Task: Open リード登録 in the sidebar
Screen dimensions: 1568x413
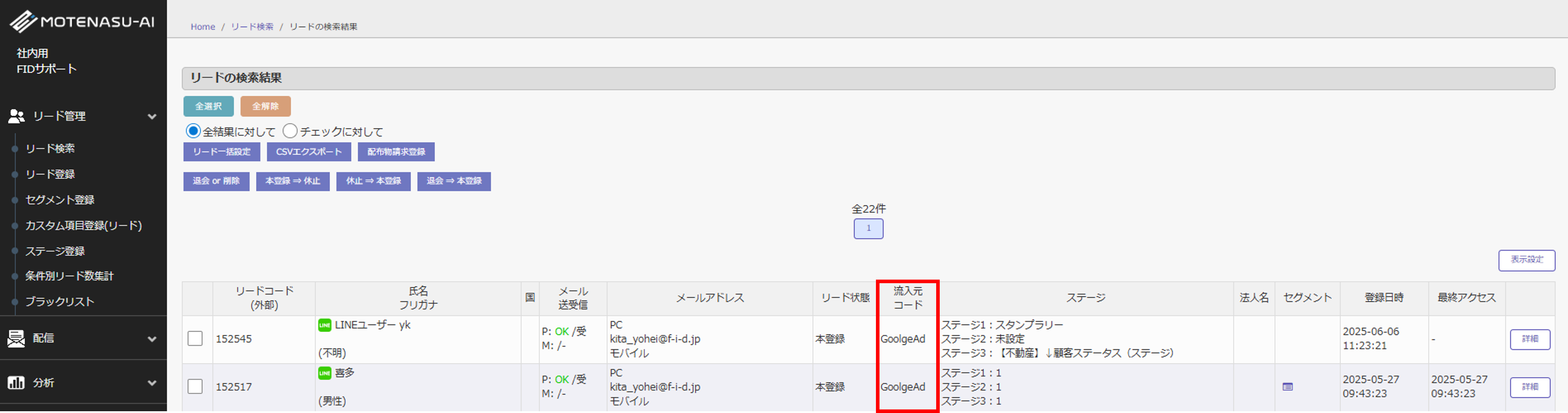Action: [50, 174]
